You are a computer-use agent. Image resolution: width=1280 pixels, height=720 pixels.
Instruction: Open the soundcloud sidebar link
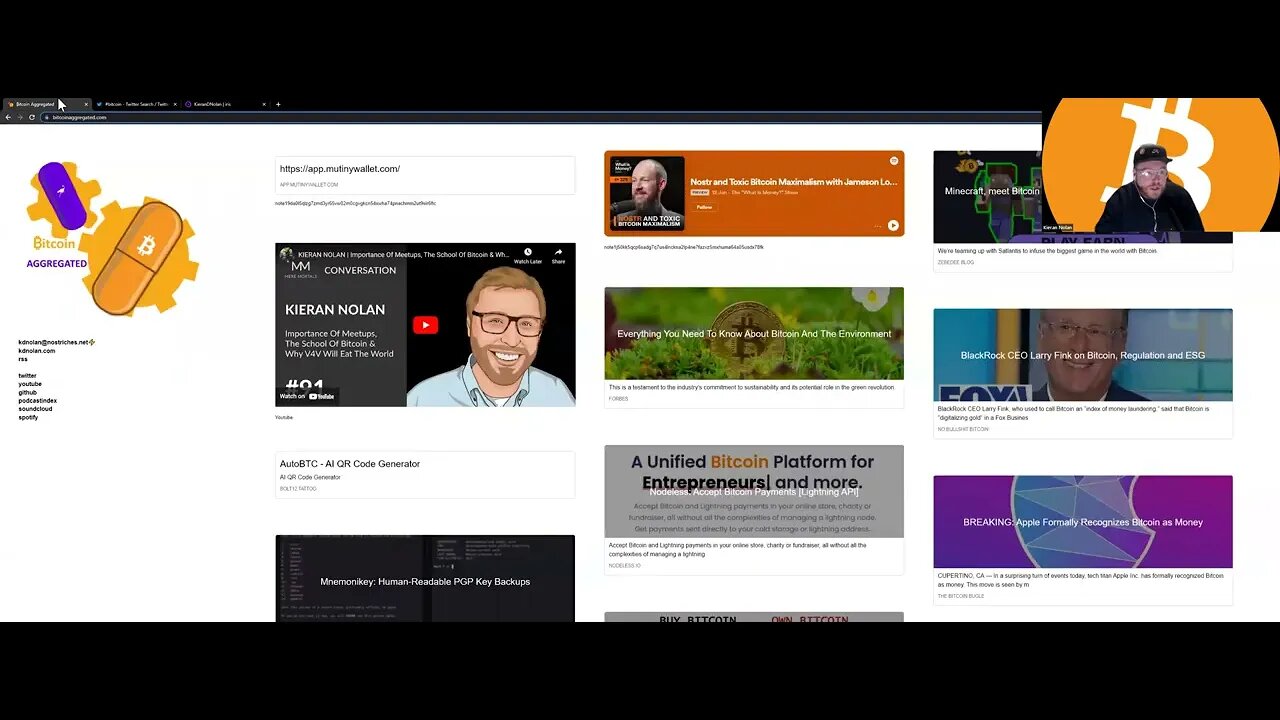[35, 409]
